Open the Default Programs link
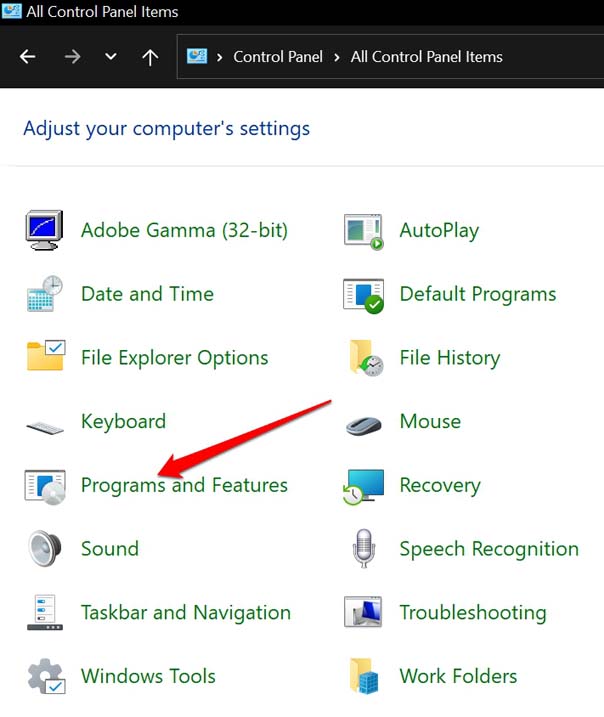604x717 pixels. point(477,294)
